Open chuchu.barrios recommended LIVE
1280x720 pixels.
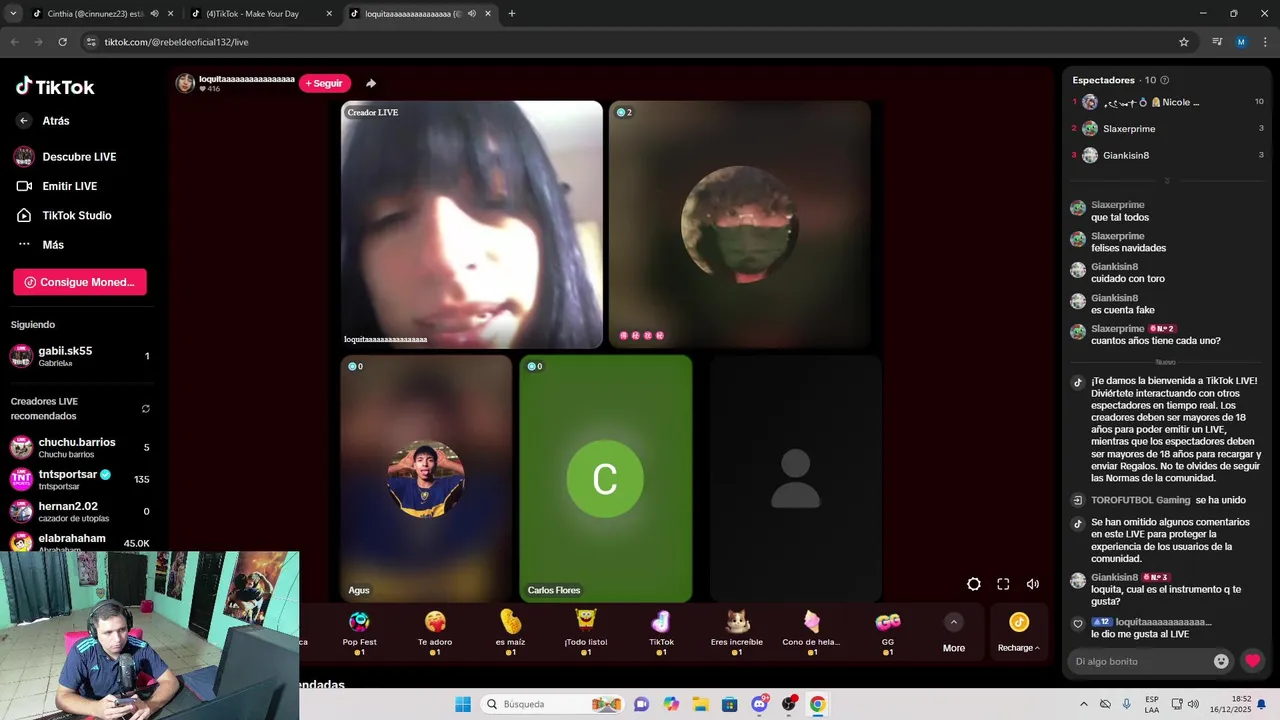click(80, 447)
